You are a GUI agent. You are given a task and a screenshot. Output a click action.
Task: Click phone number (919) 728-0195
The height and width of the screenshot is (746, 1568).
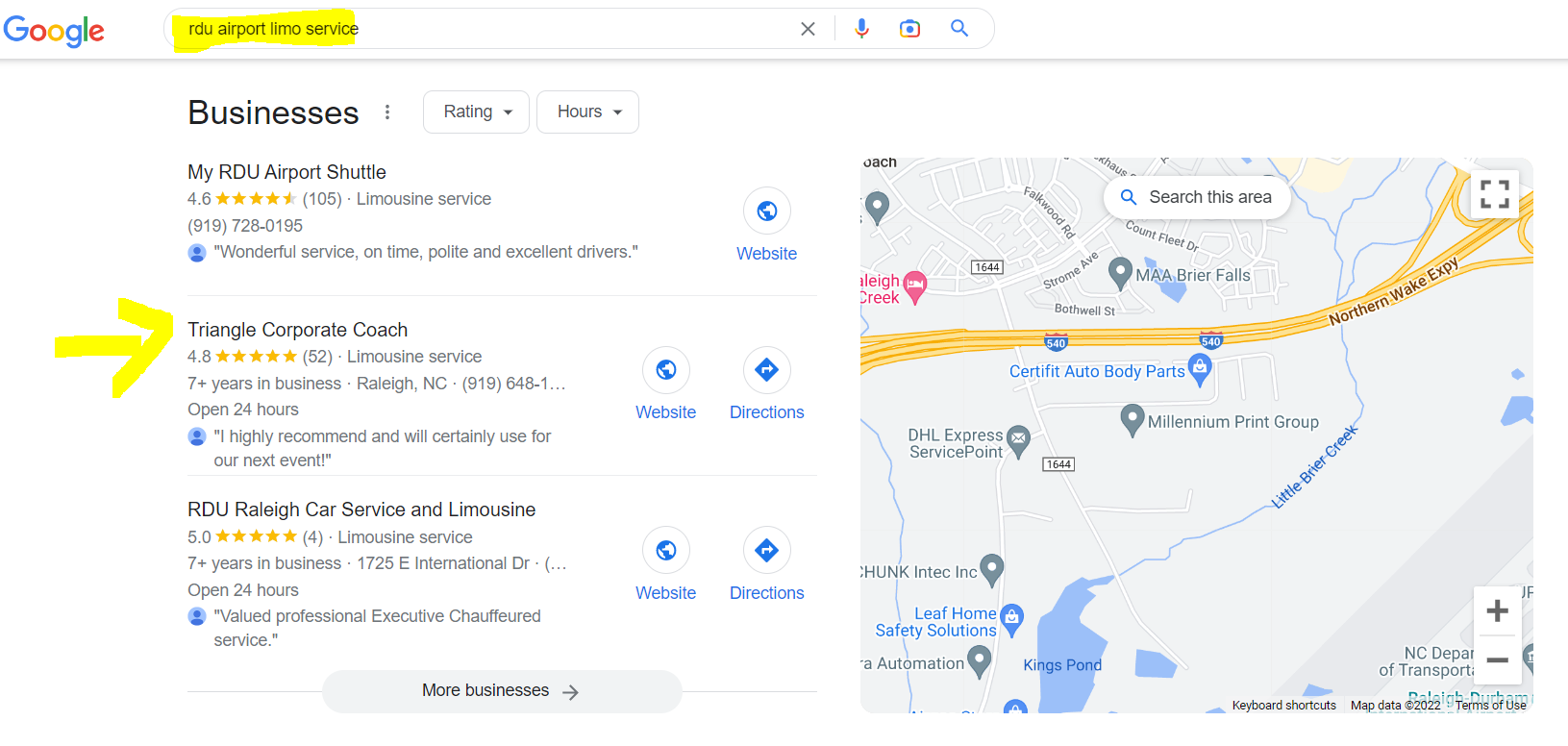tap(245, 226)
